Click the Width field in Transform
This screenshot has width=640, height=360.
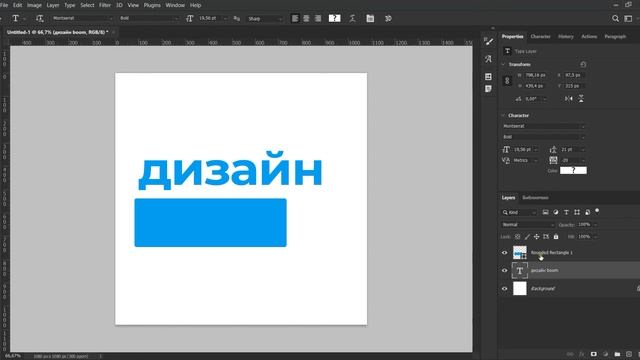click(535, 75)
